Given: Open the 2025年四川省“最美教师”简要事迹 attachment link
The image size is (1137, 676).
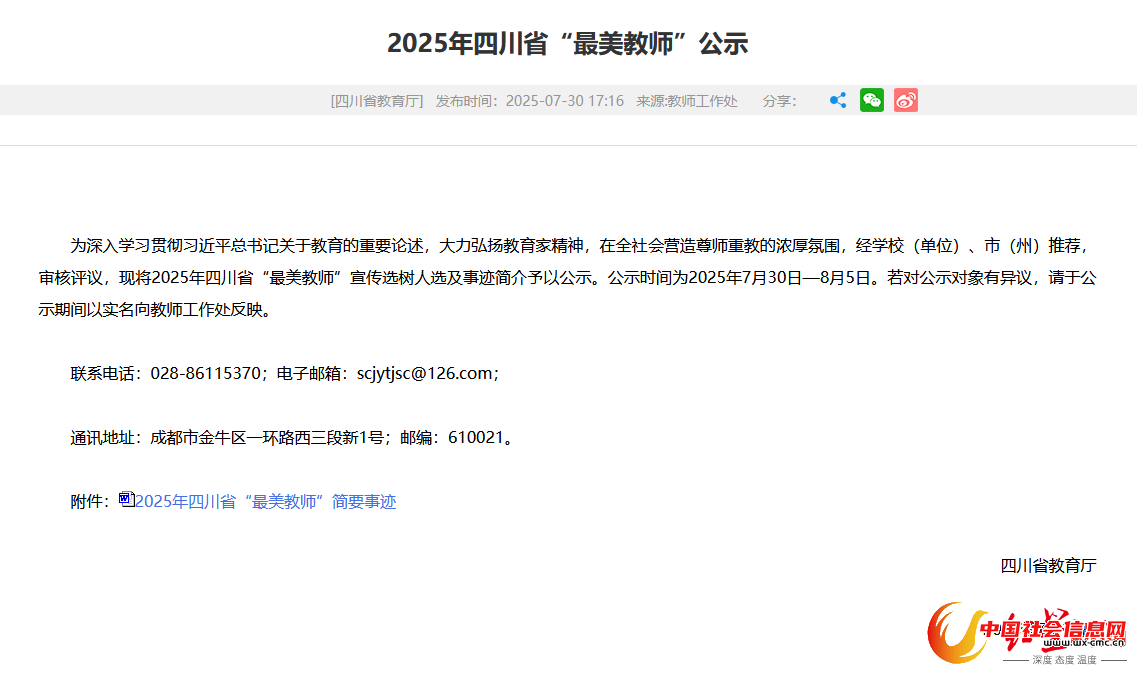Looking at the screenshot, I should point(265,502).
